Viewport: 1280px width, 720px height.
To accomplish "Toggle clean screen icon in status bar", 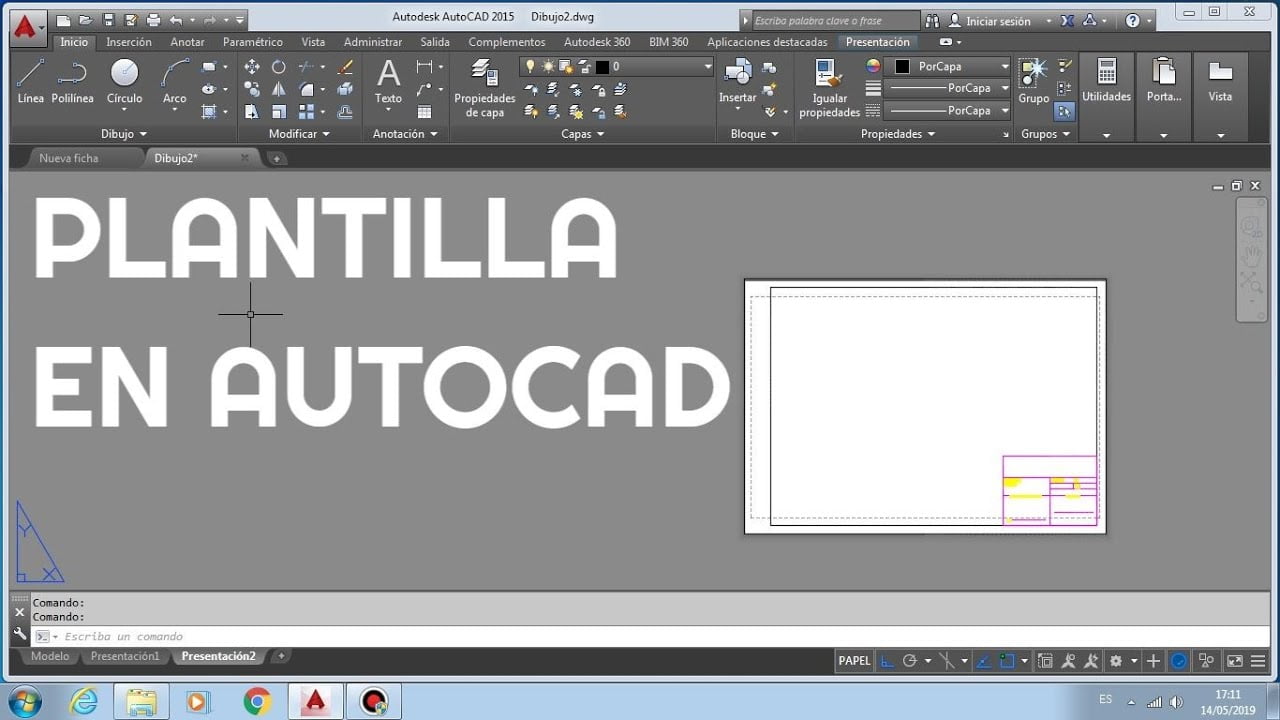I will coord(1235,661).
